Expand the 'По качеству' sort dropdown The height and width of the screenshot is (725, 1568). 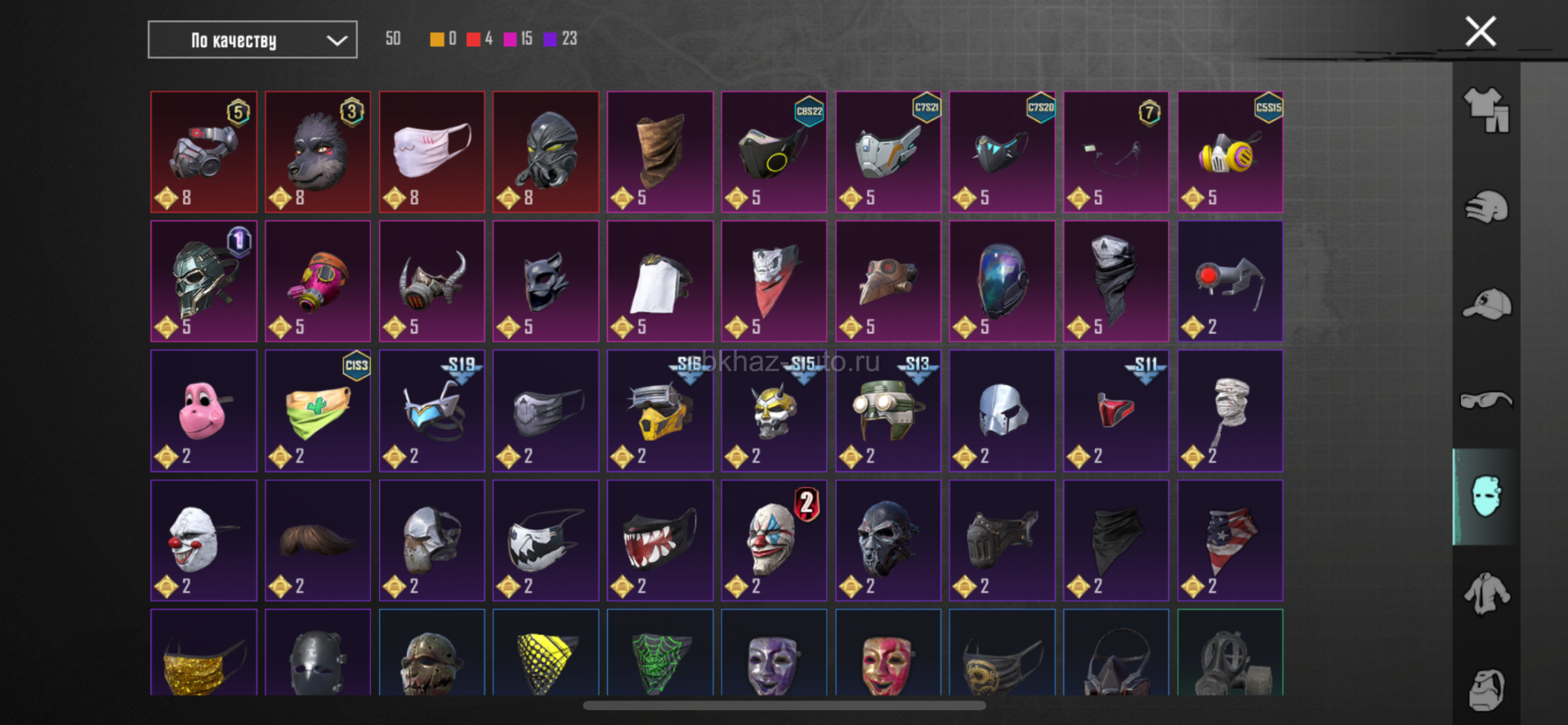click(252, 40)
